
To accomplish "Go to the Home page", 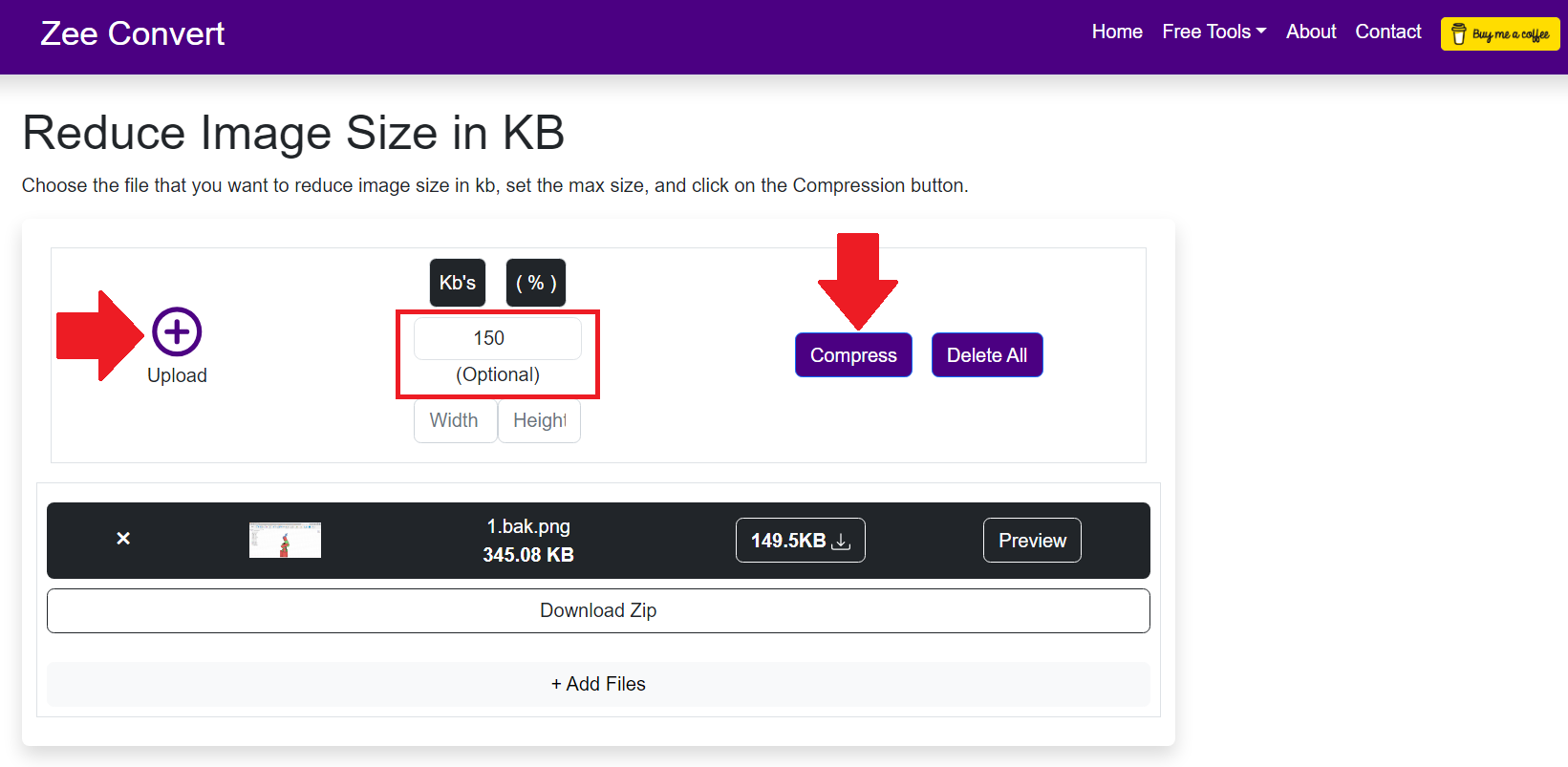I will tap(1117, 32).
